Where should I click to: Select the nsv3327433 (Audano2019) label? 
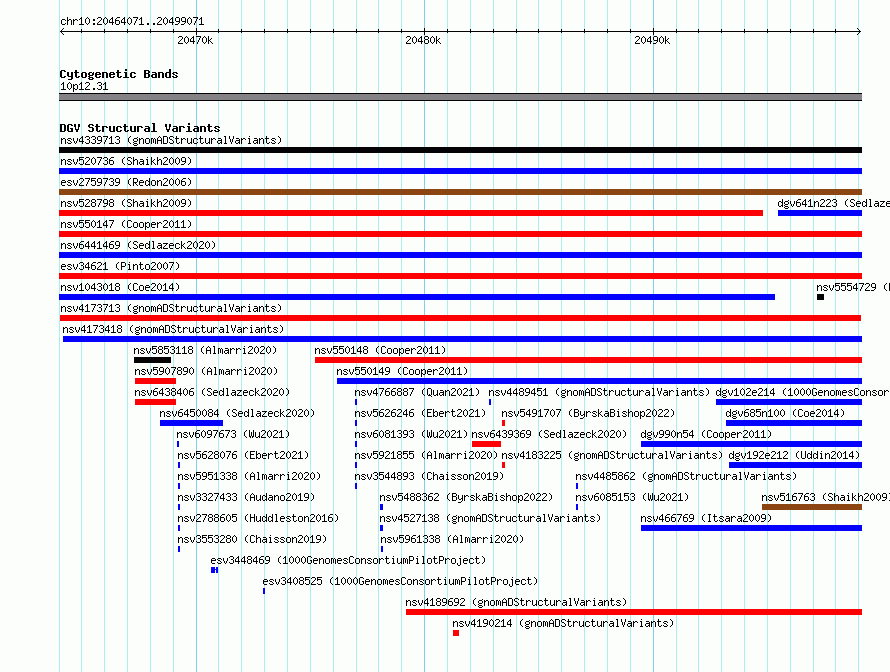tap(246, 497)
